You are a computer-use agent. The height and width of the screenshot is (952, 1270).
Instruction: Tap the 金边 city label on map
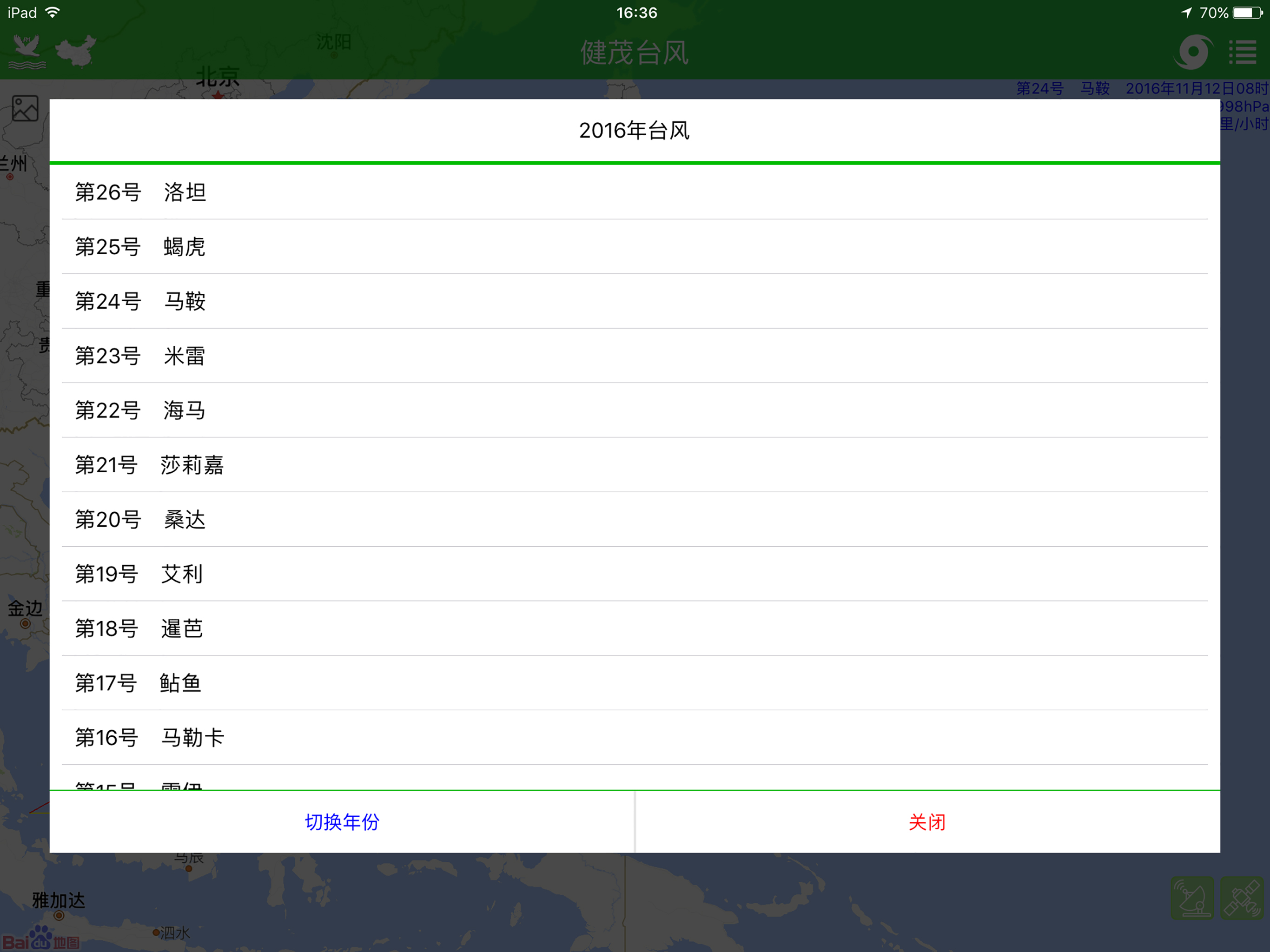pos(25,608)
